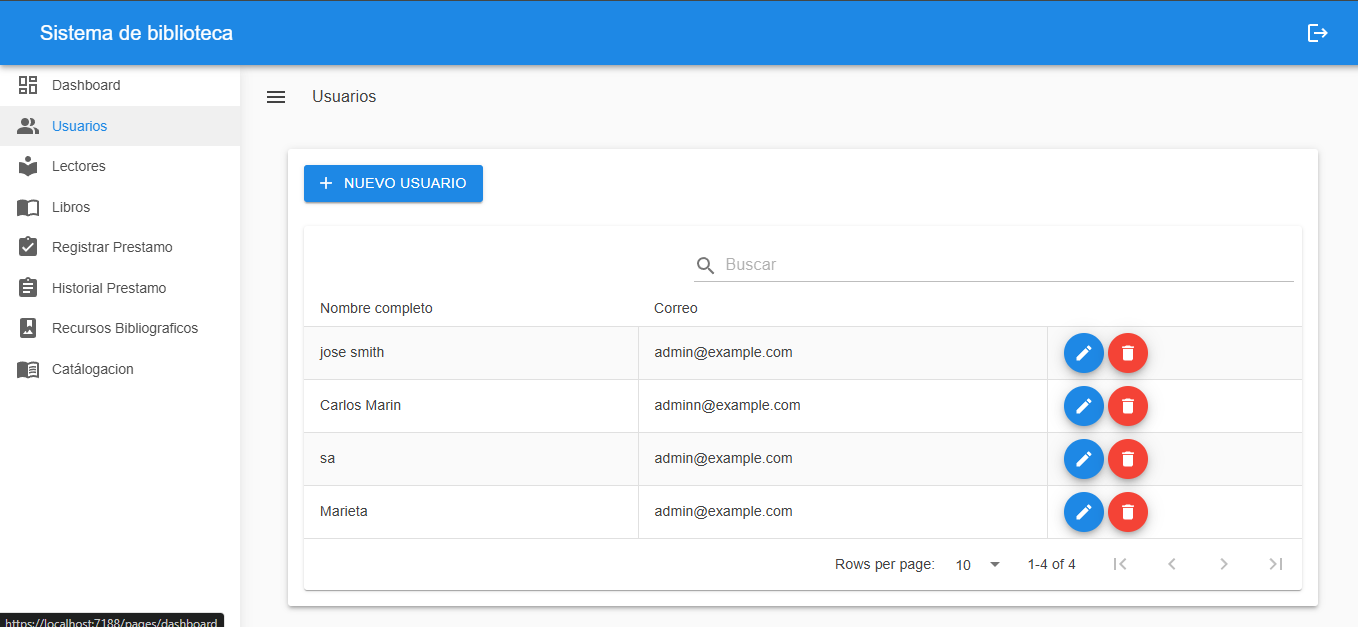The width and height of the screenshot is (1358, 627).
Task: Delete the Carlos Marin user row
Action: coord(1128,406)
